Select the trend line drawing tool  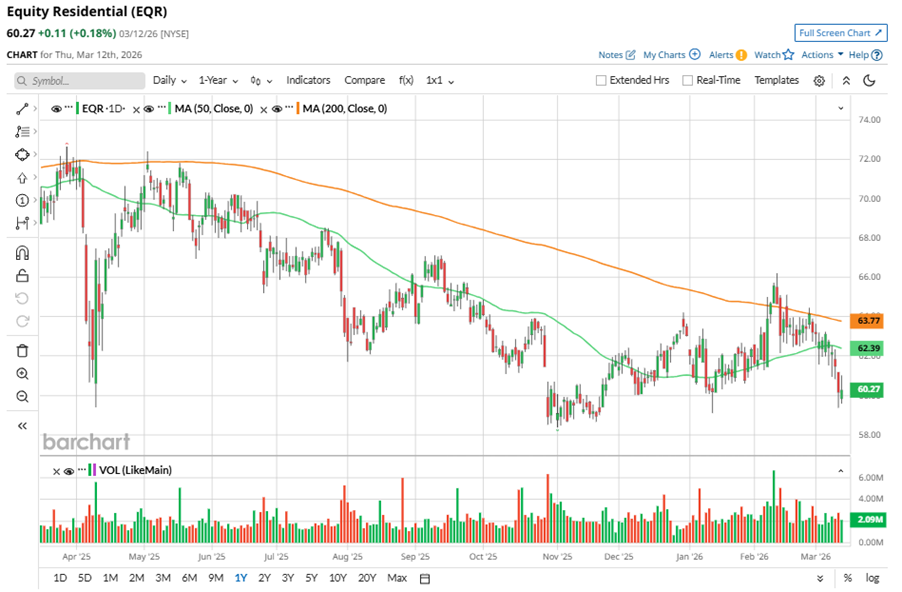point(22,109)
